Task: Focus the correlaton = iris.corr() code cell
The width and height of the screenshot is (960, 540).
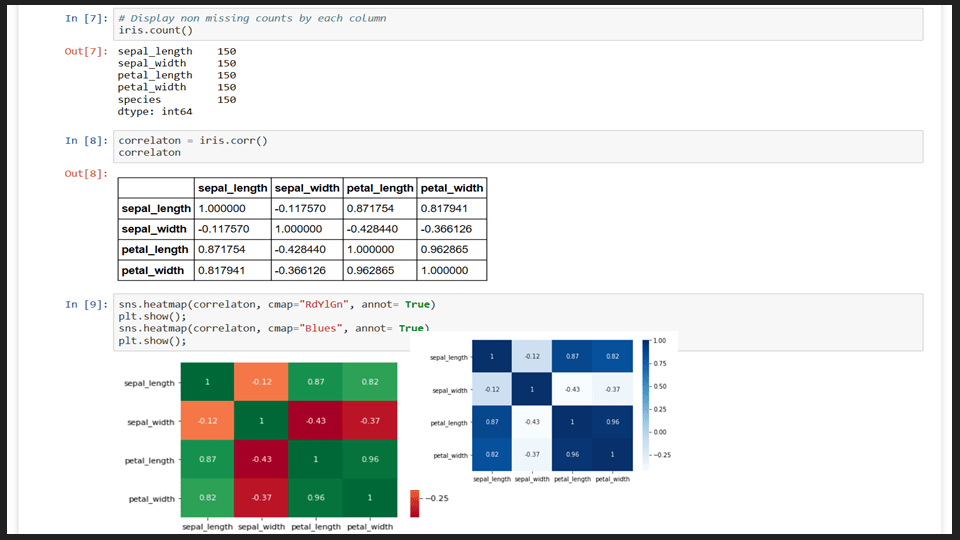Action: [x=518, y=147]
